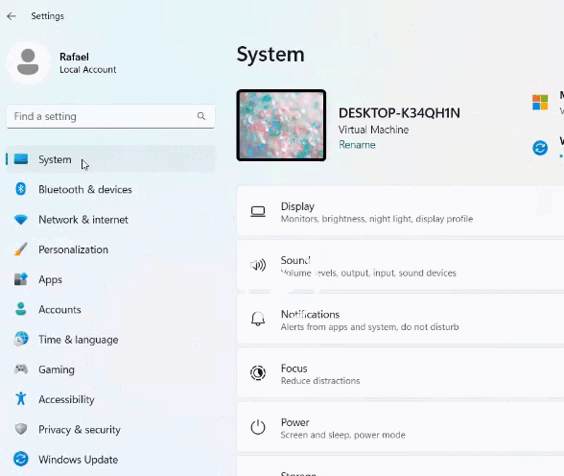Go to Accounts settings

click(x=111, y=309)
